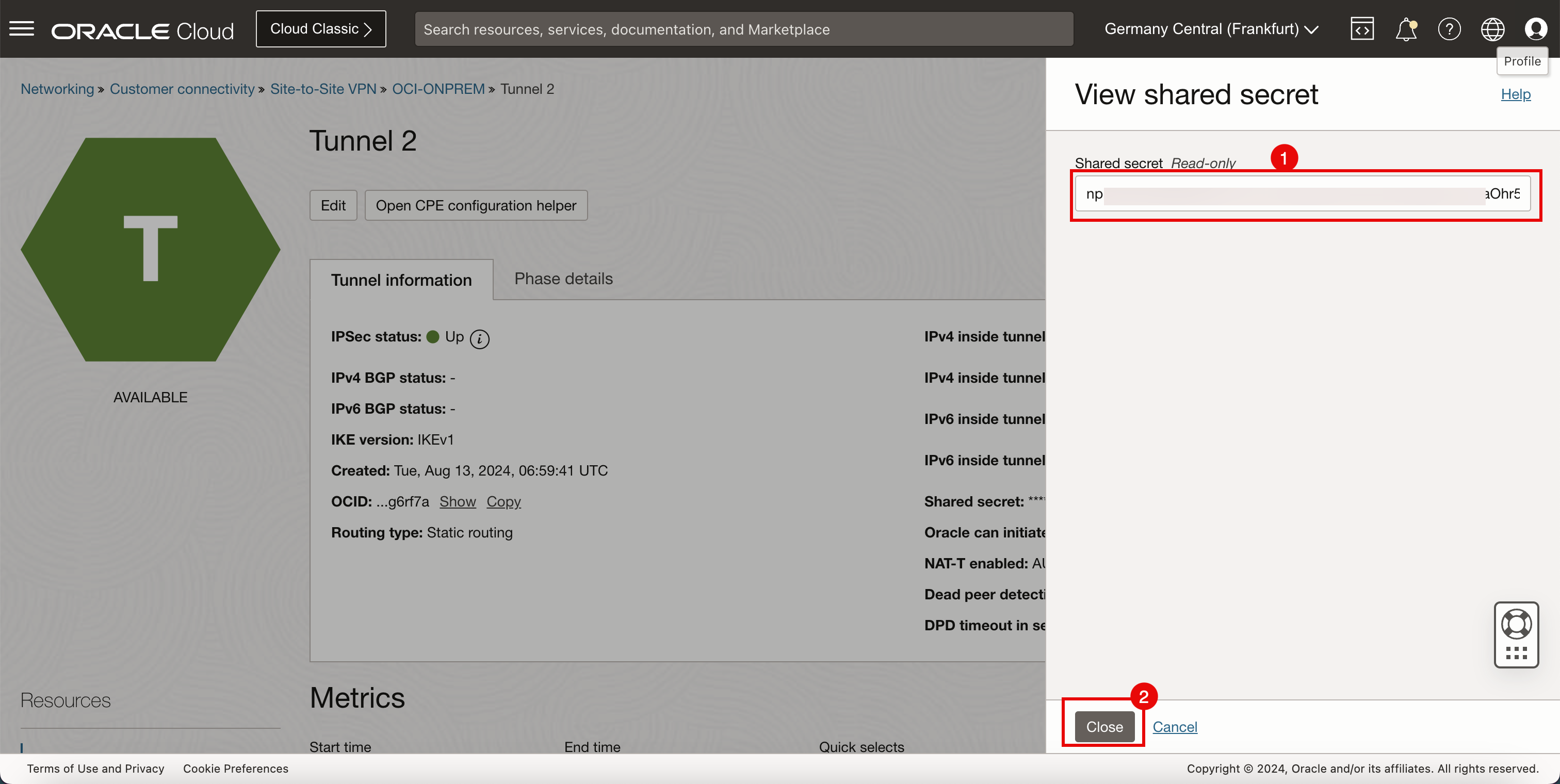Image resolution: width=1560 pixels, height=784 pixels.
Task: Open the notifications bell
Action: [1405, 29]
